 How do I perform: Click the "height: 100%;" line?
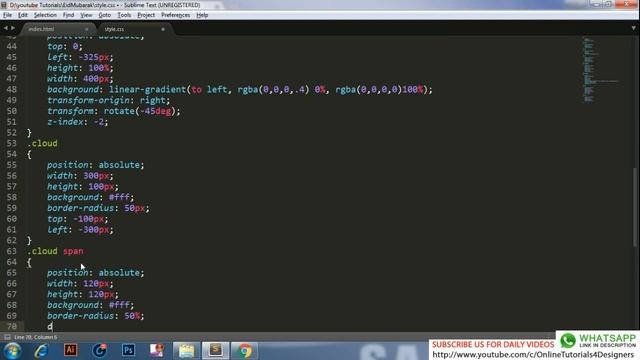(x=80, y=68)
